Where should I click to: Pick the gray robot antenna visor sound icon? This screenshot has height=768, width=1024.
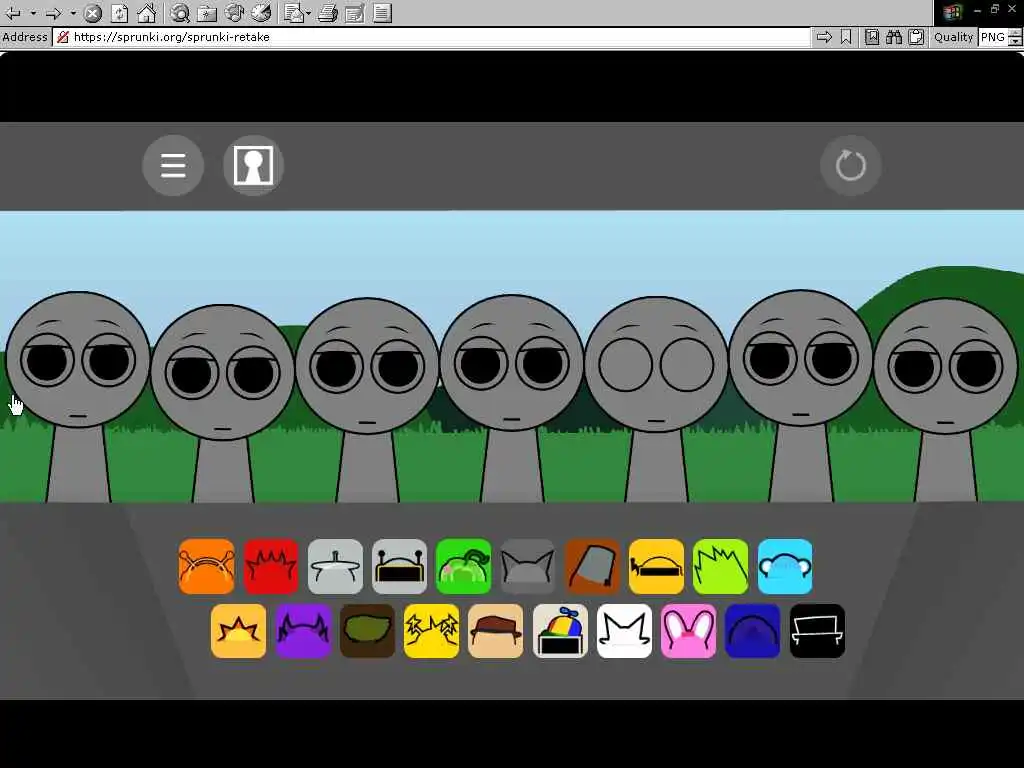(x=400, y=566)
